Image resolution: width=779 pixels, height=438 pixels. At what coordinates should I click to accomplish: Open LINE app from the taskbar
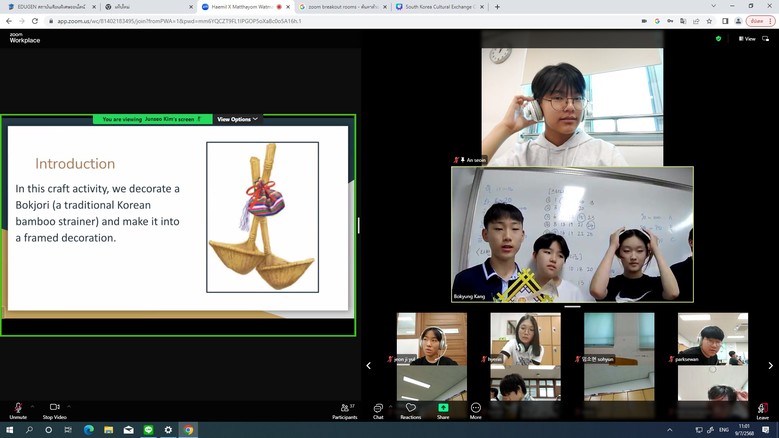coord(148,430)
